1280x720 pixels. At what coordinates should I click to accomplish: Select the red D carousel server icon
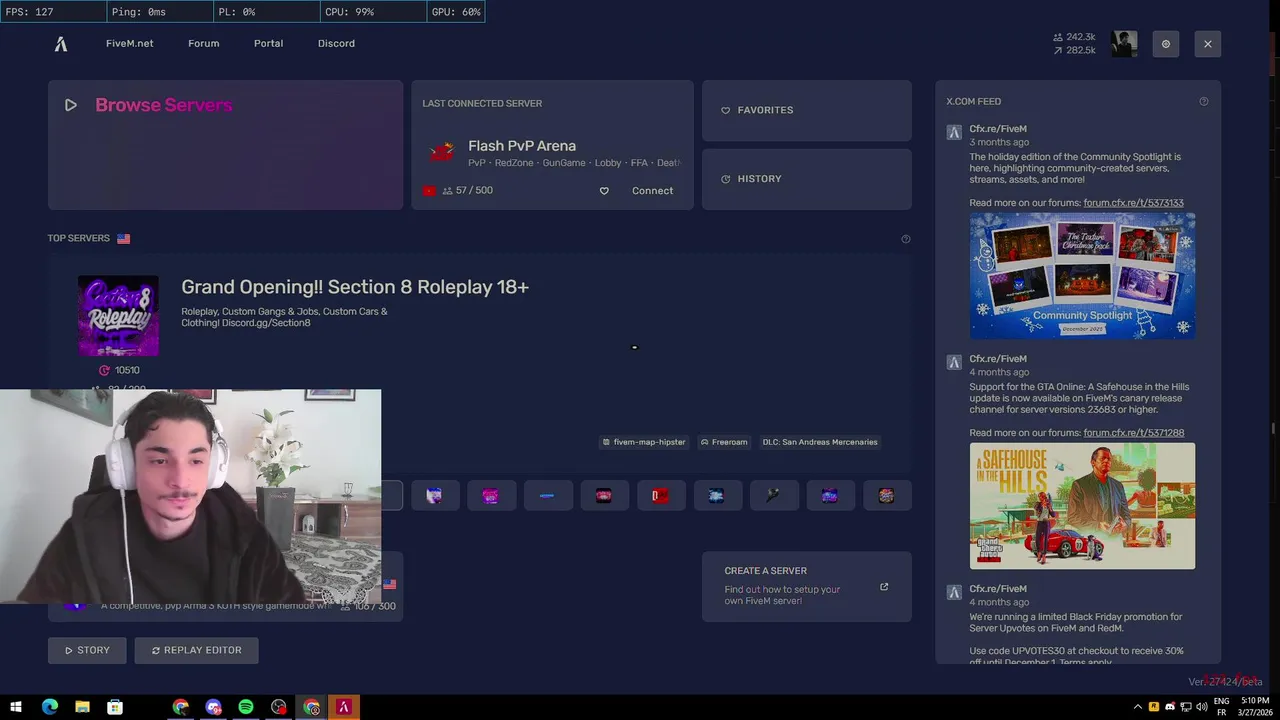[660, 496]
